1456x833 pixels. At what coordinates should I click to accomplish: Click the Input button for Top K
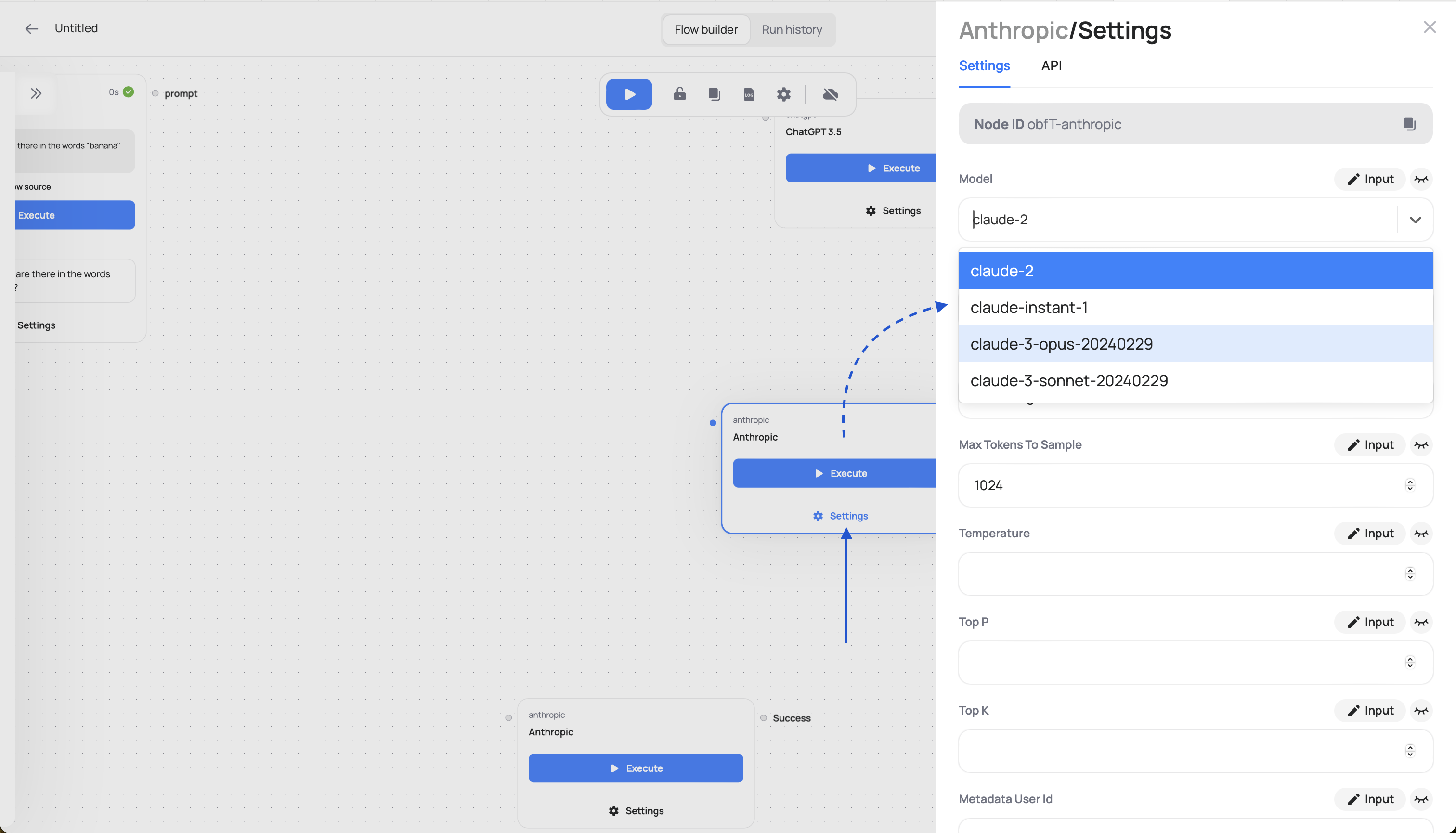(1370, 711)
